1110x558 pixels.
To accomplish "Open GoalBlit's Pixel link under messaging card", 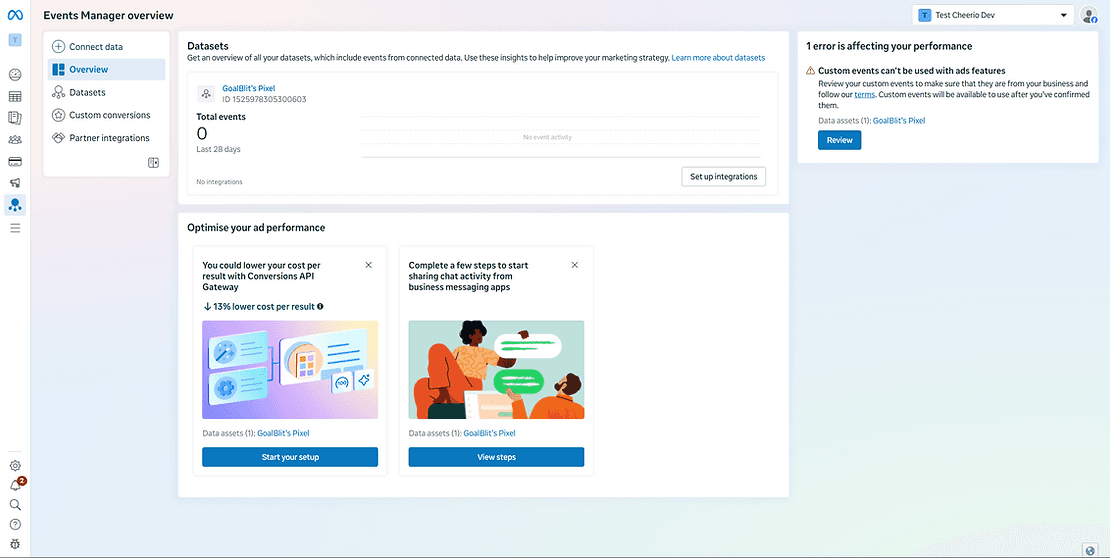I will (x=489, y=433).
